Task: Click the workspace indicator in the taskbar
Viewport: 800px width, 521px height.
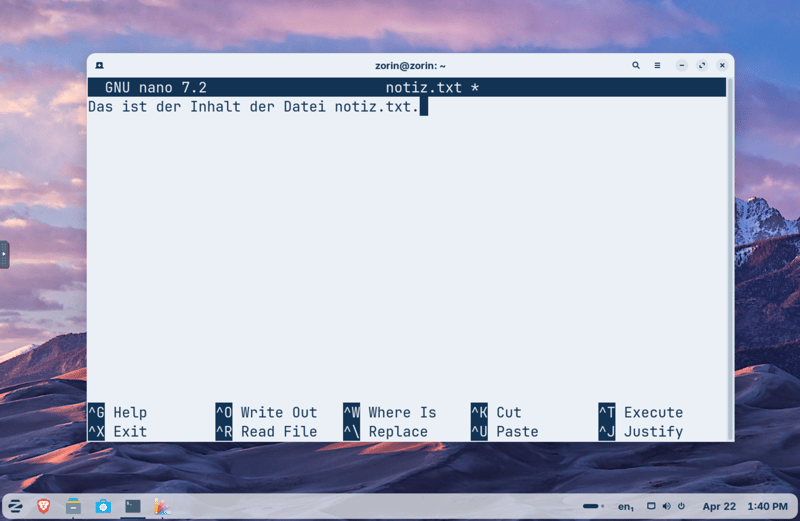Action: (592, 506)
